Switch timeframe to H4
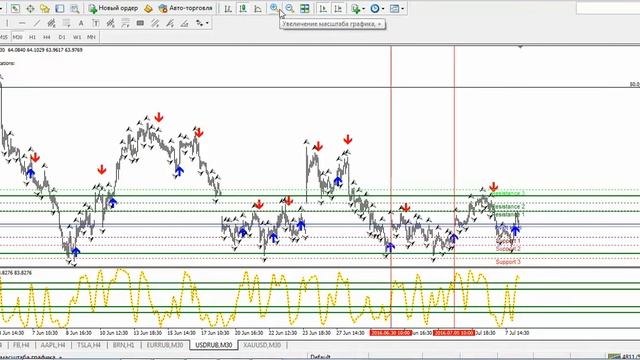640x360 pixels. (47, 37)
